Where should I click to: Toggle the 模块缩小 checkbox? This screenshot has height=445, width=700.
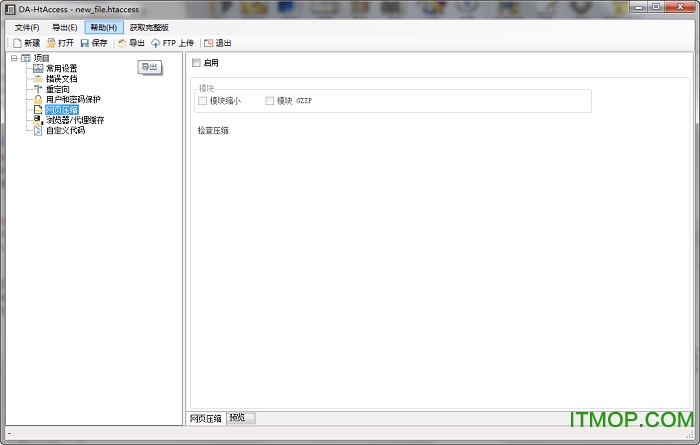pyautogui.click(x=202, y=101)
